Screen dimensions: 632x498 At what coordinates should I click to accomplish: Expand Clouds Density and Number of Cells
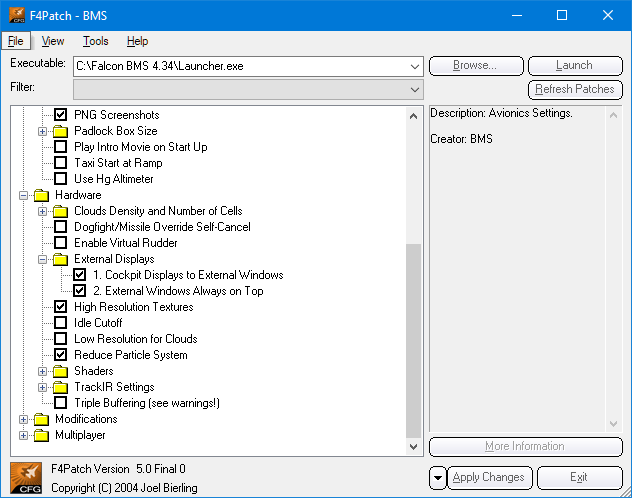click(42, 212)
